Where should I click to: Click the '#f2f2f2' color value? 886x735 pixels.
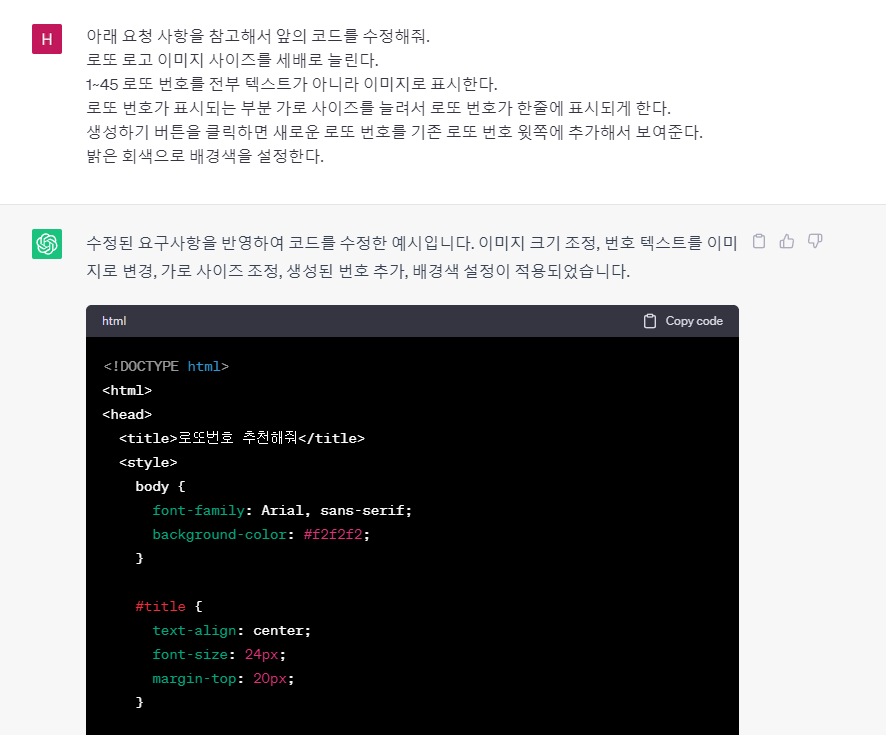pos(333,534)
